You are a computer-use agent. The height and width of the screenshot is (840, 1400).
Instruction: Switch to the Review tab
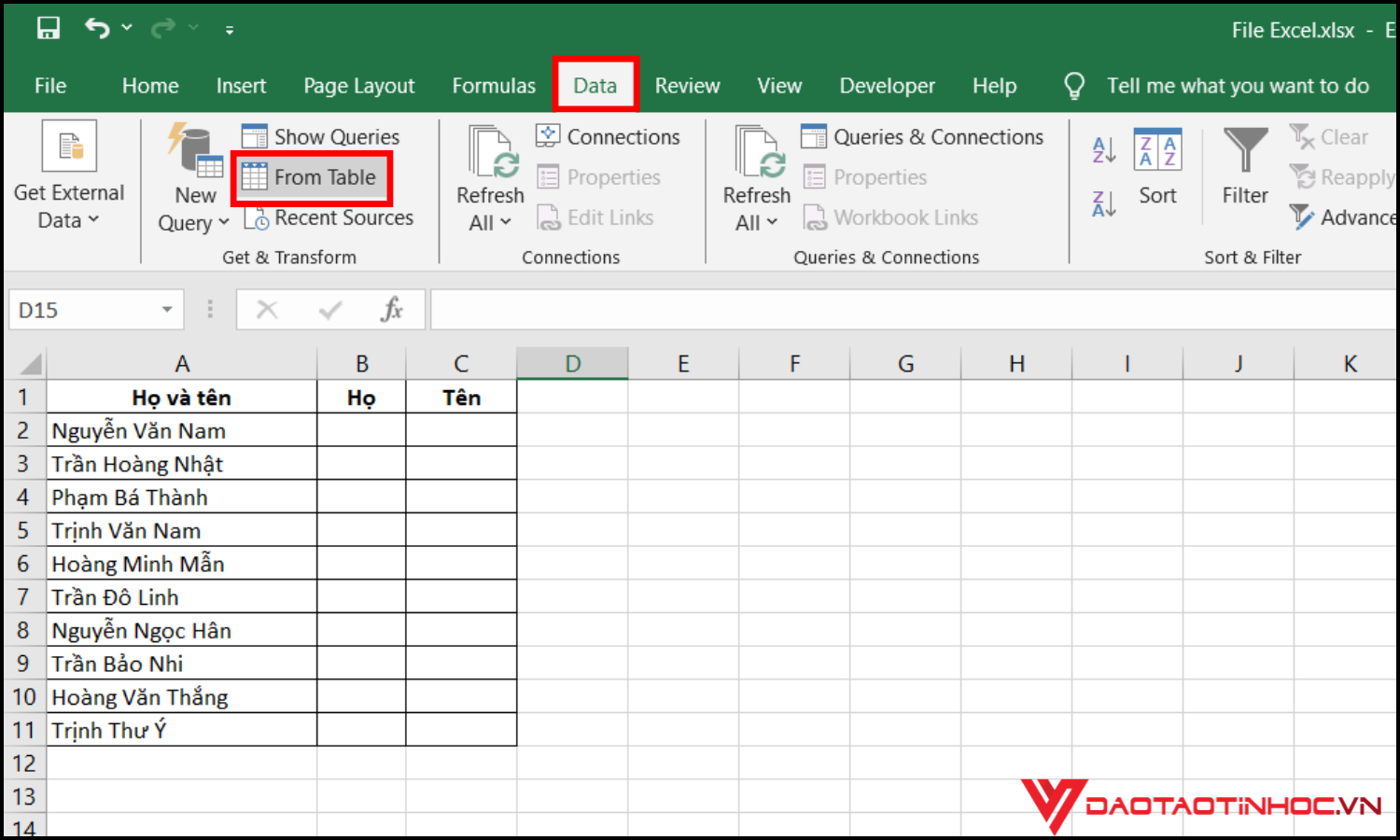tap(687, 85)
